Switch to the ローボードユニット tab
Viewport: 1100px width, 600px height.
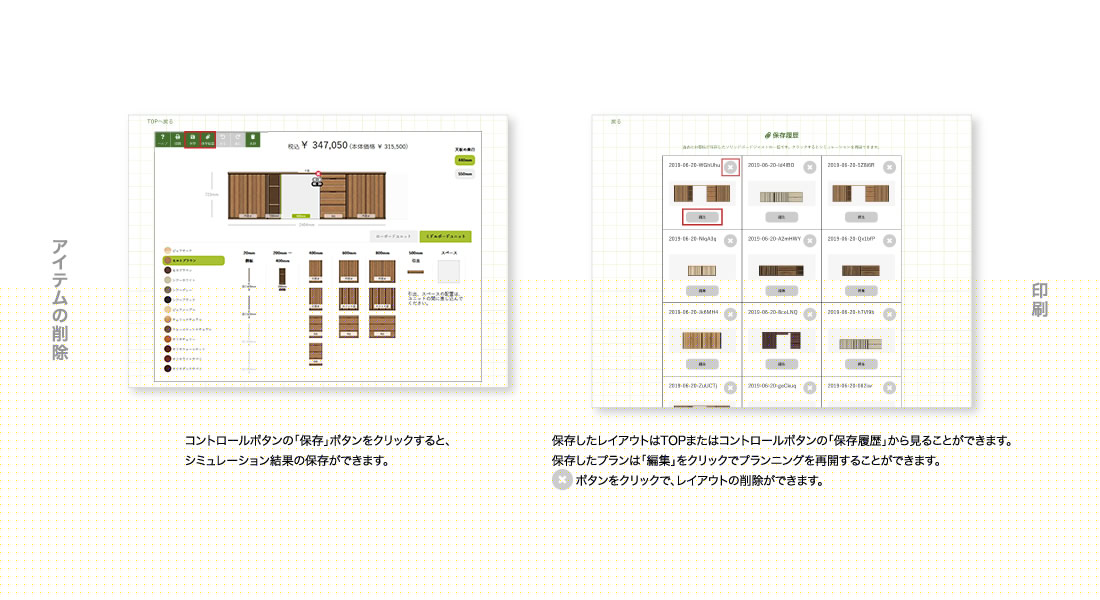tap(392, 236)
